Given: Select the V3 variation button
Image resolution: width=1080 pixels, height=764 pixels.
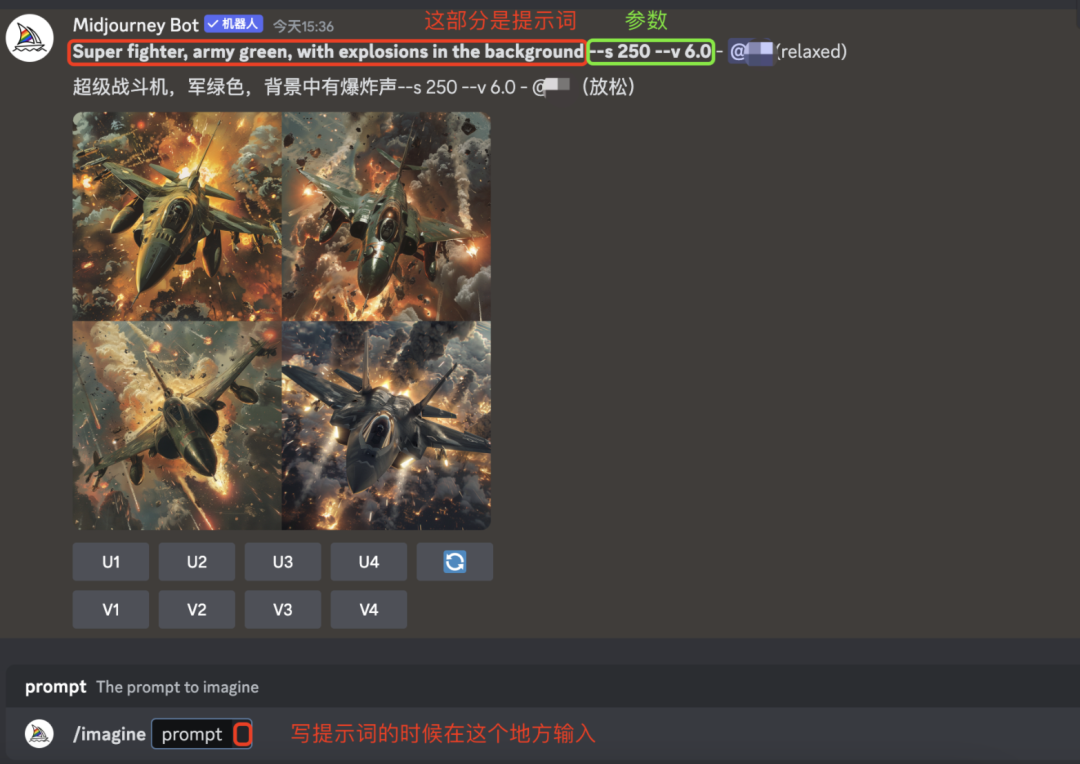Looking at the screenshot, I should 282,609.
